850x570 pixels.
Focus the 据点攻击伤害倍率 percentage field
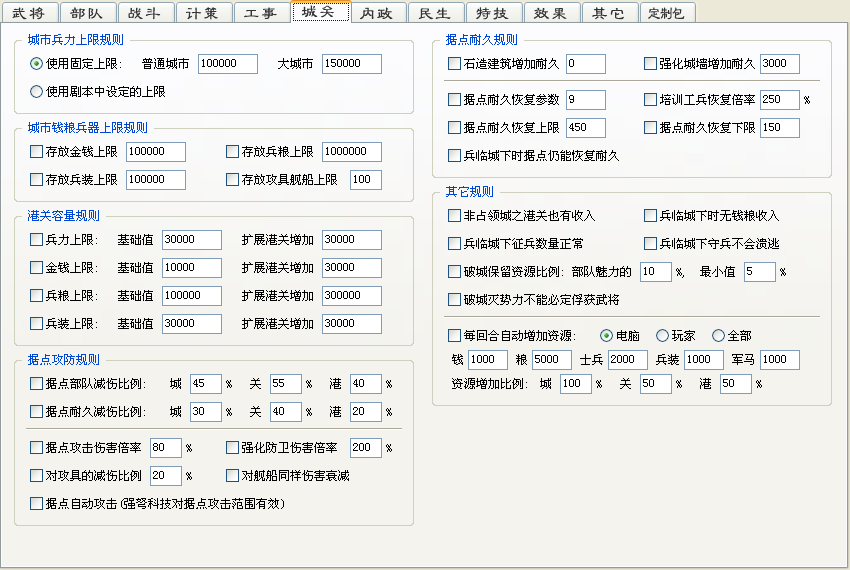[x=165, y=448]
